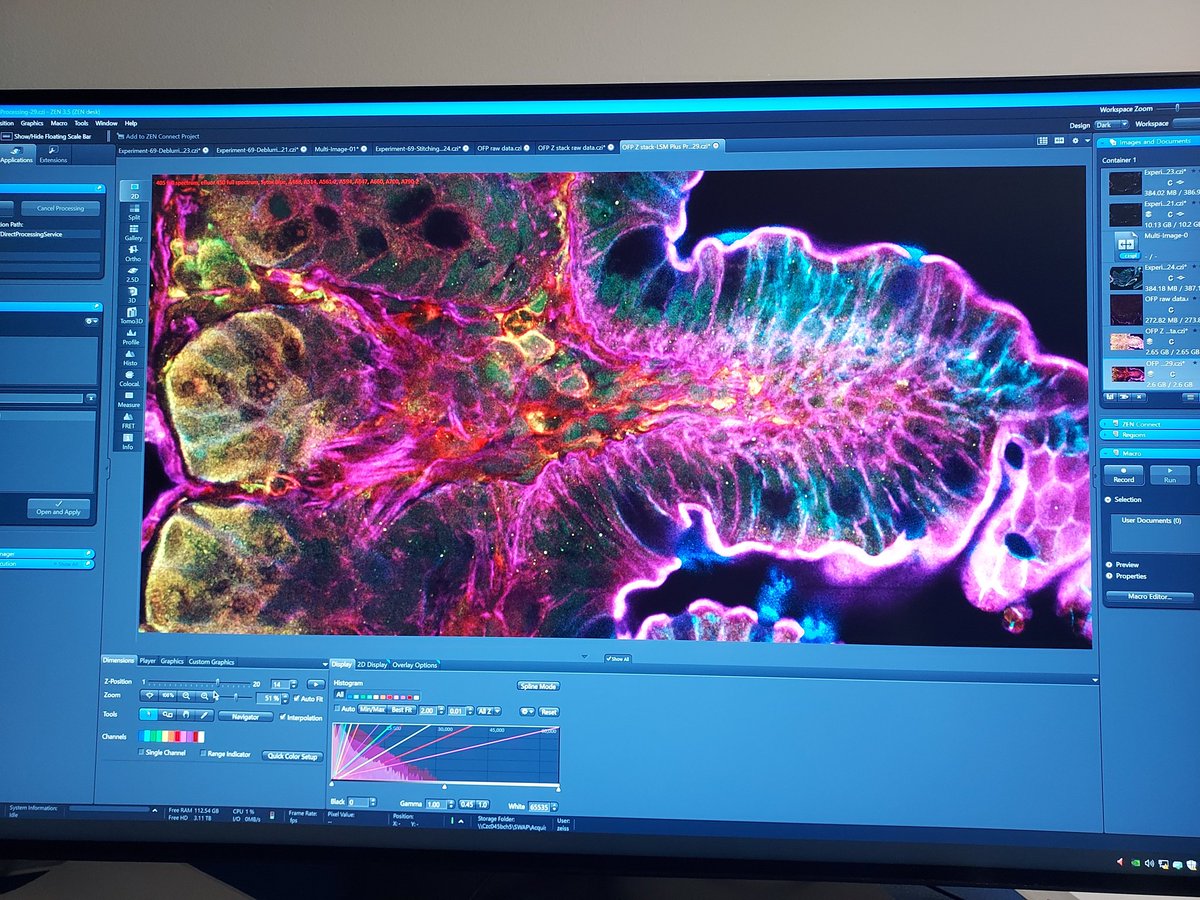Open the Overlay Options tab

(x=415, y=665)
